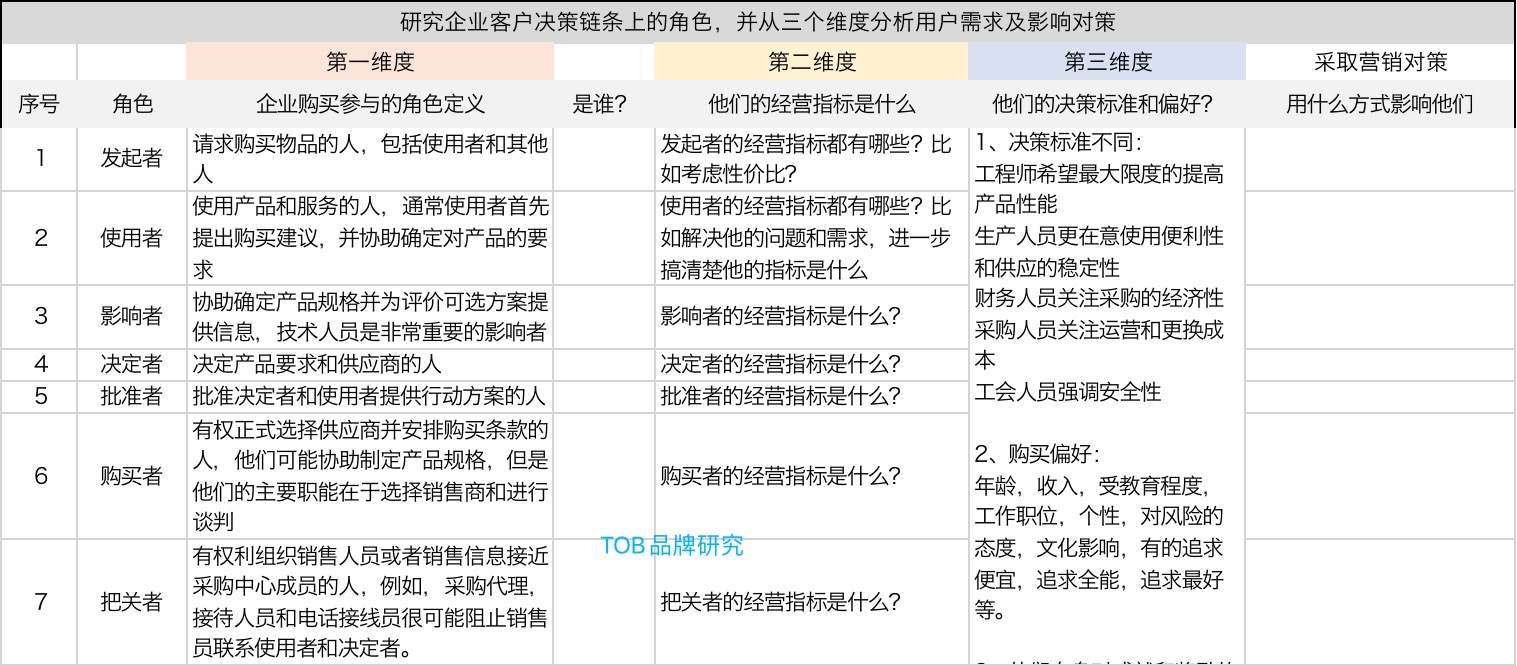The height and width of the screenshot is (666, 1517).
Task: Select the blue 第三维度 header cell
Action: coord(1107,62)
